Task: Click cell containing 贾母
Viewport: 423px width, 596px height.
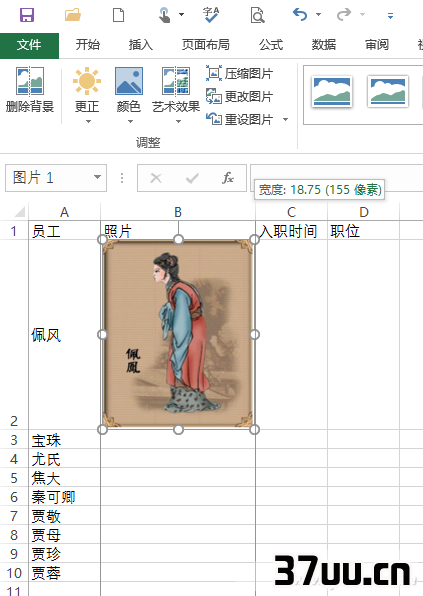Action: [64, 535]
